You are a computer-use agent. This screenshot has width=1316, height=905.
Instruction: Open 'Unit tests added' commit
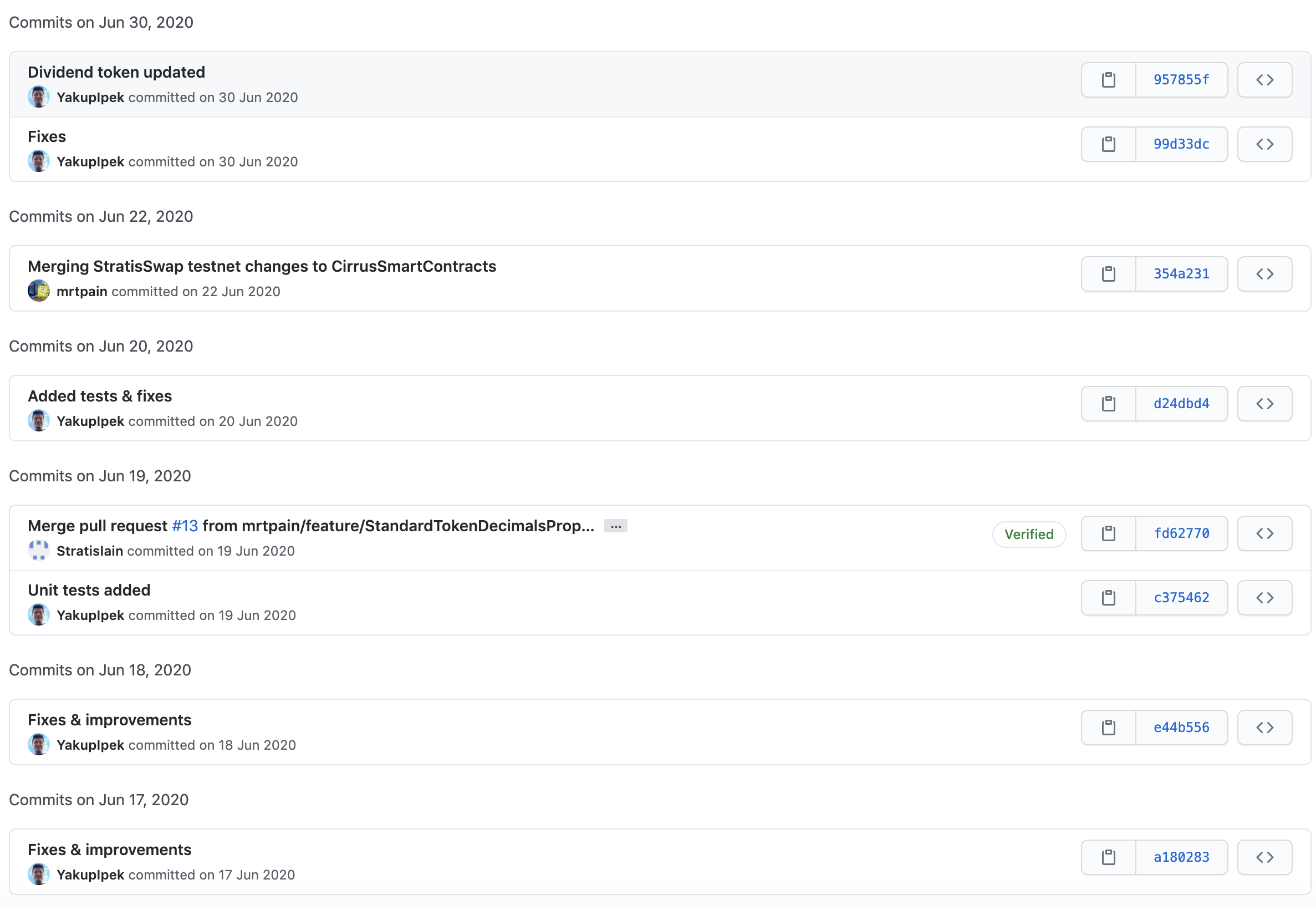pyautogui.click(x=89, y=590)
